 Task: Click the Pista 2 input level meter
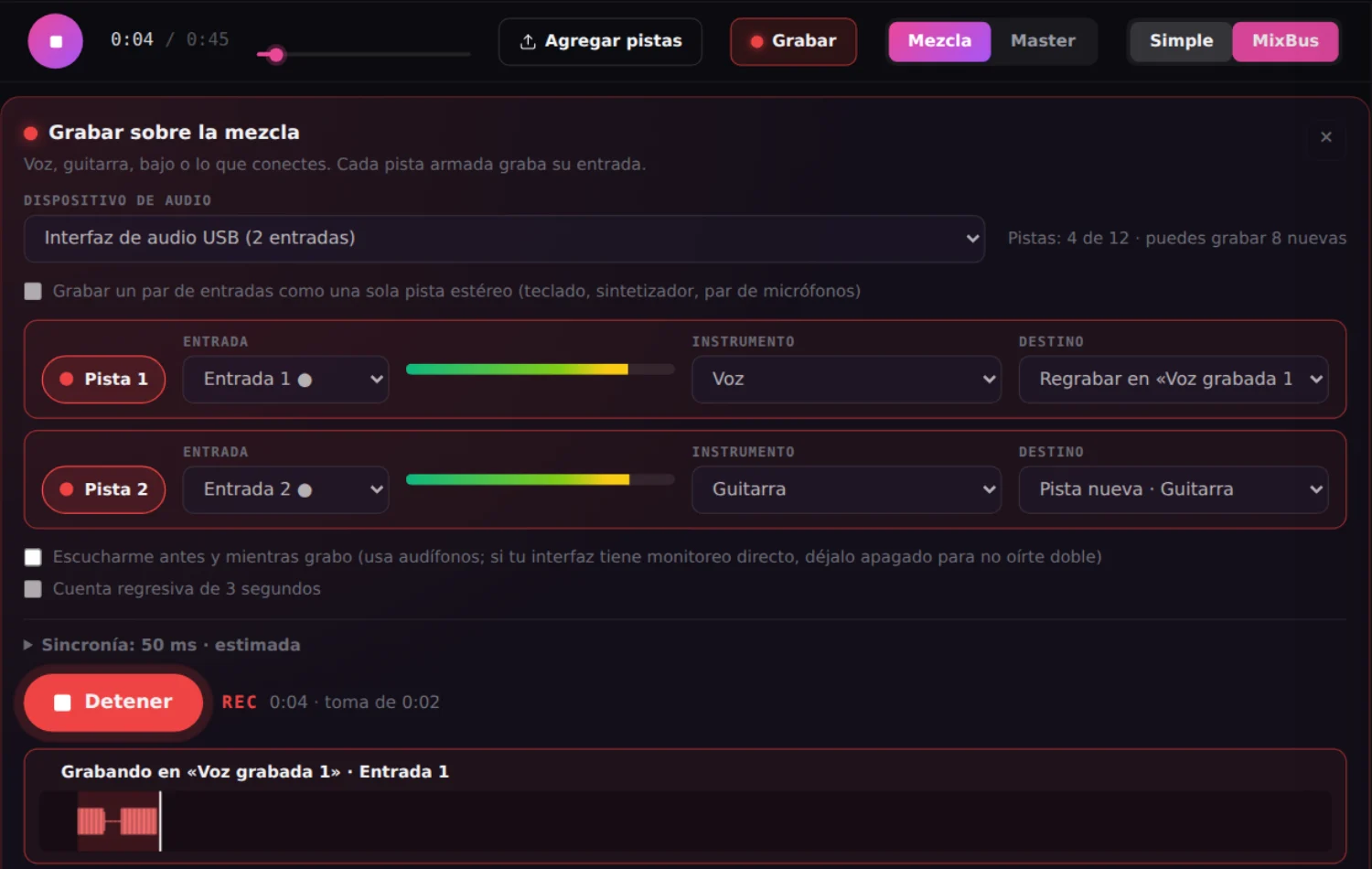coord(540,479)
